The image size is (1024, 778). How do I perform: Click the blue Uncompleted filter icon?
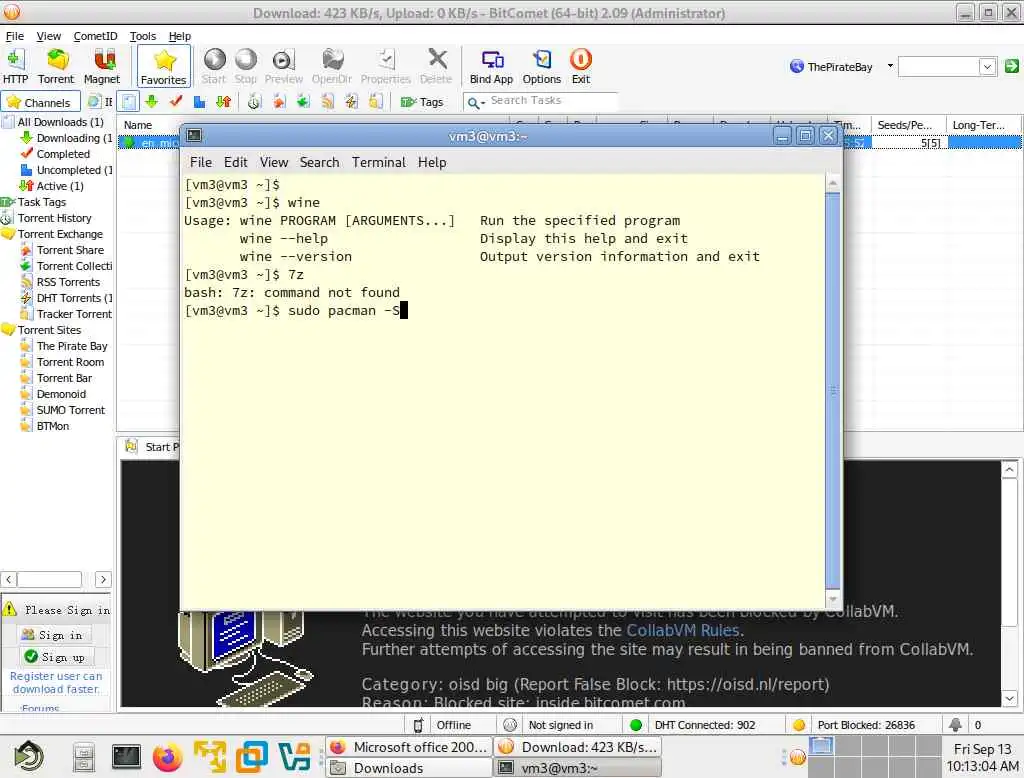tap(200, 101)
